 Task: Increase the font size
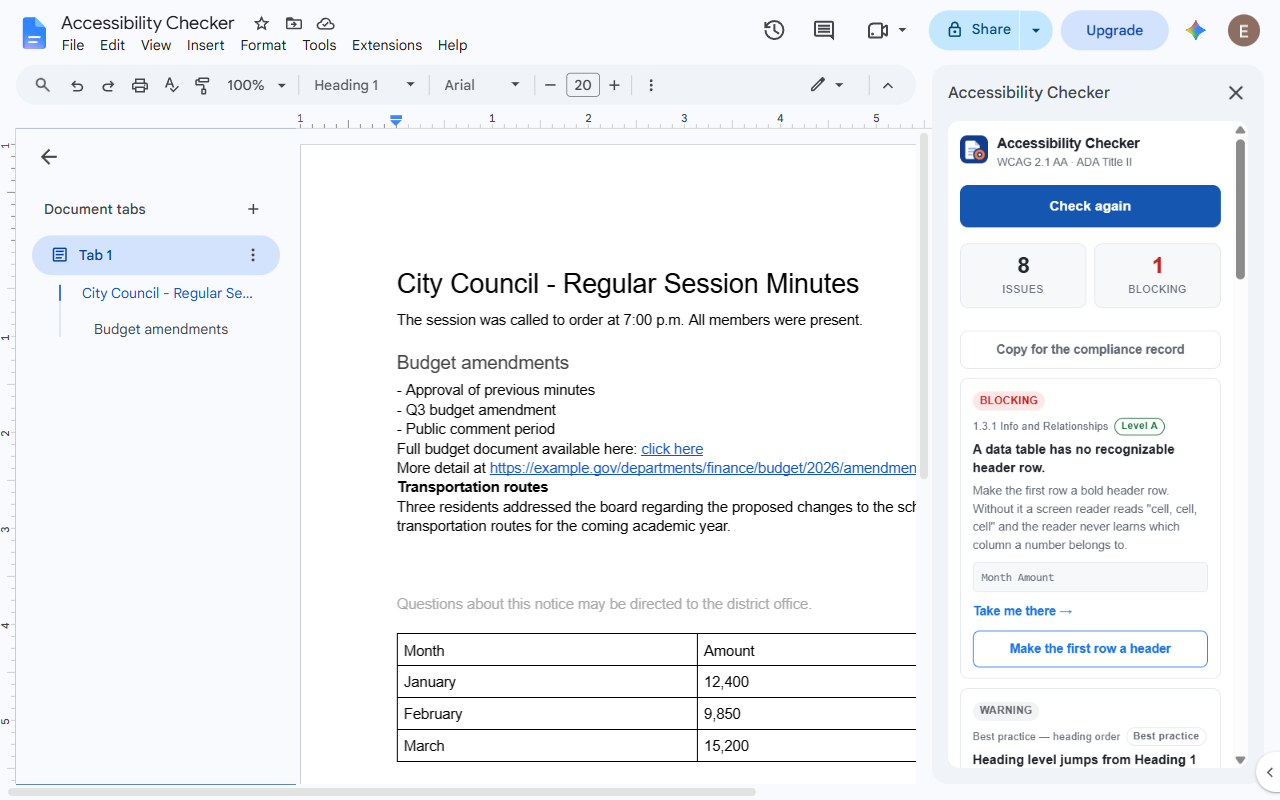pos(614,85)
